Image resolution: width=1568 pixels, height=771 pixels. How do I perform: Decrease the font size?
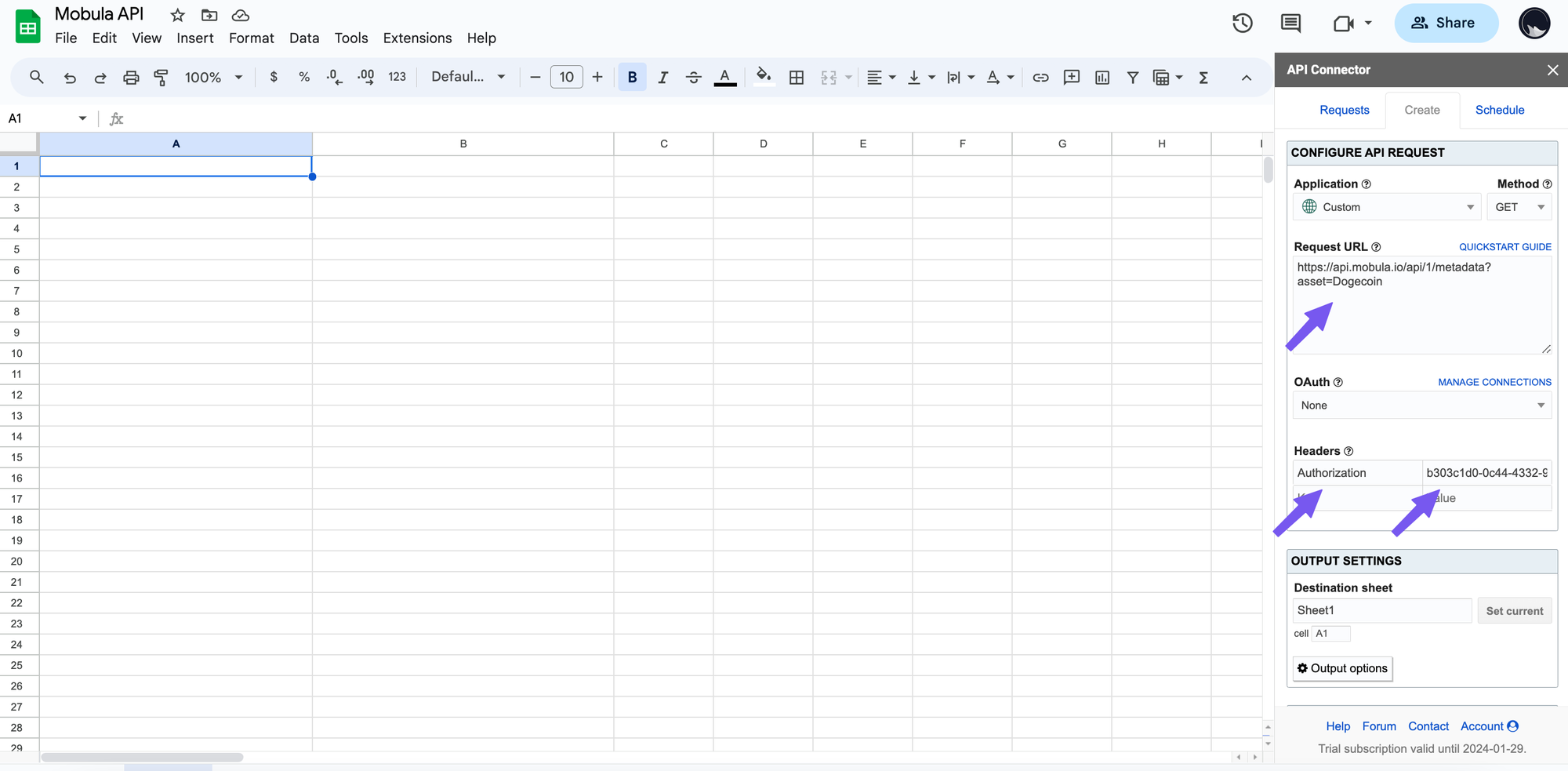(535, 77)
